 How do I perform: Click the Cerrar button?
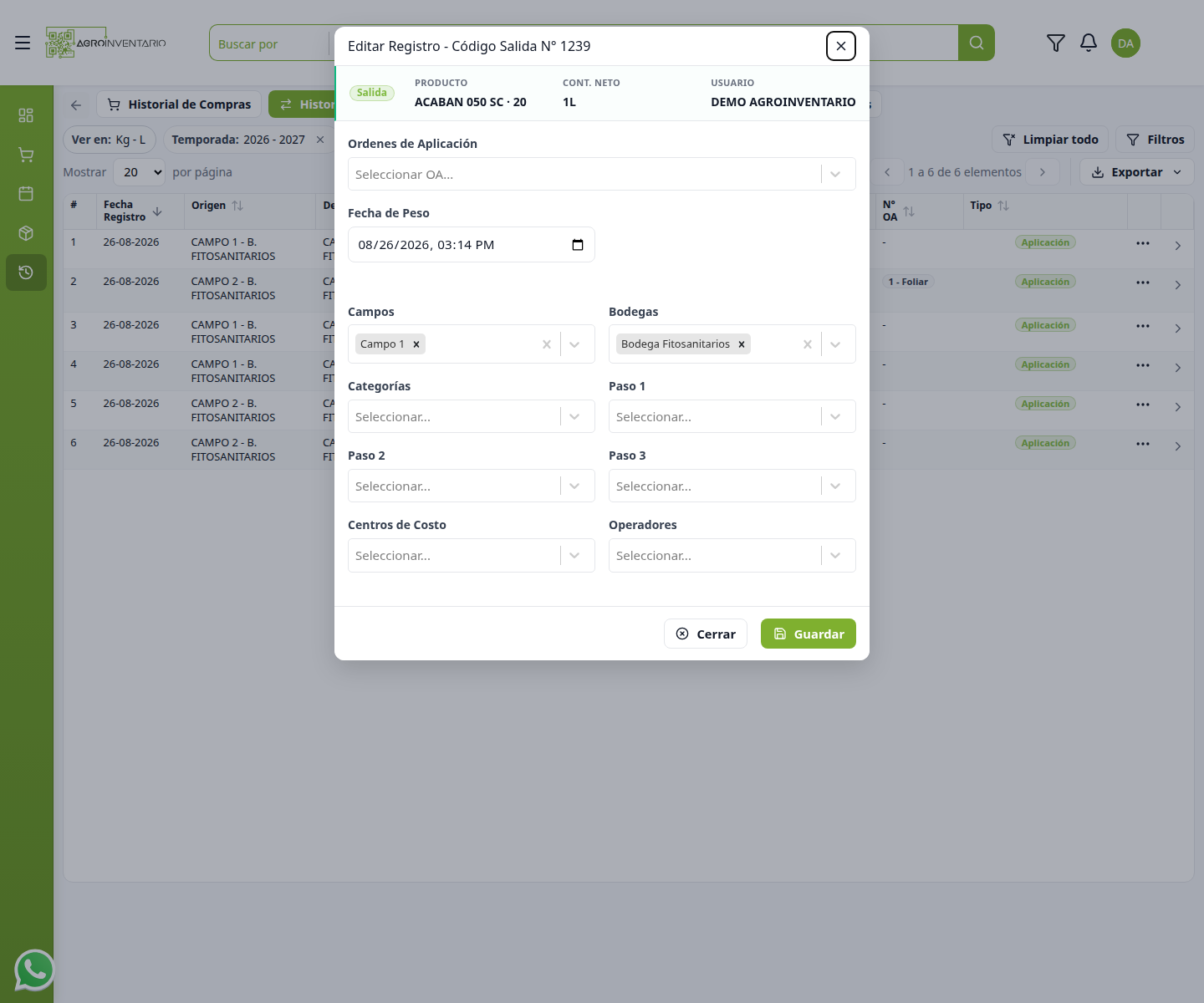(706, 634)
